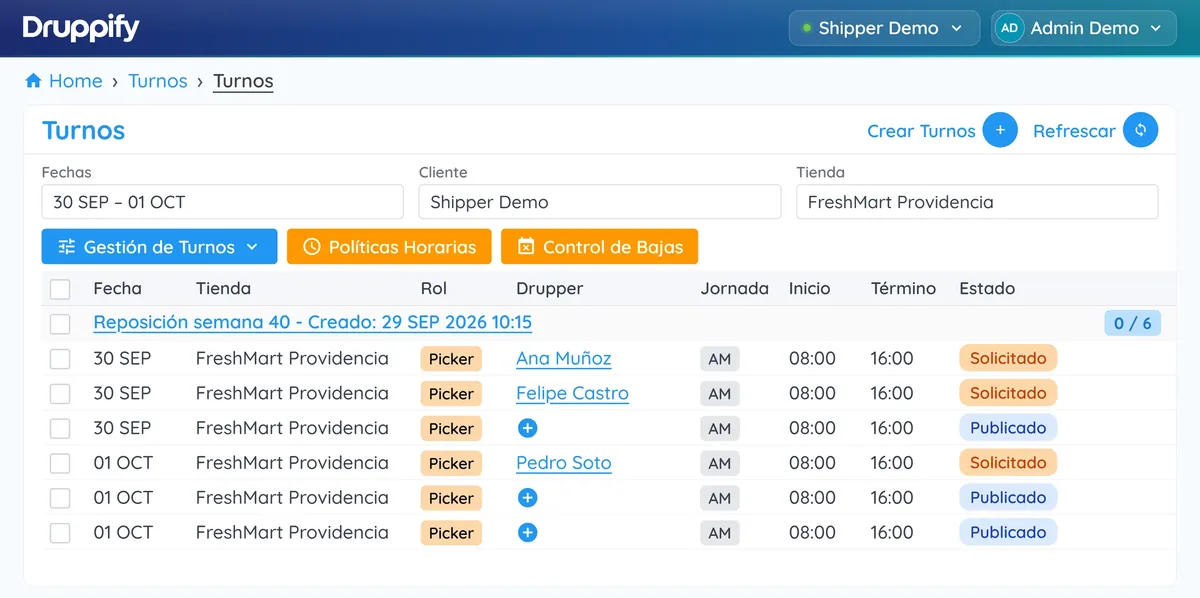Open first Turnos breadcrumb link

tap(158, 81)
